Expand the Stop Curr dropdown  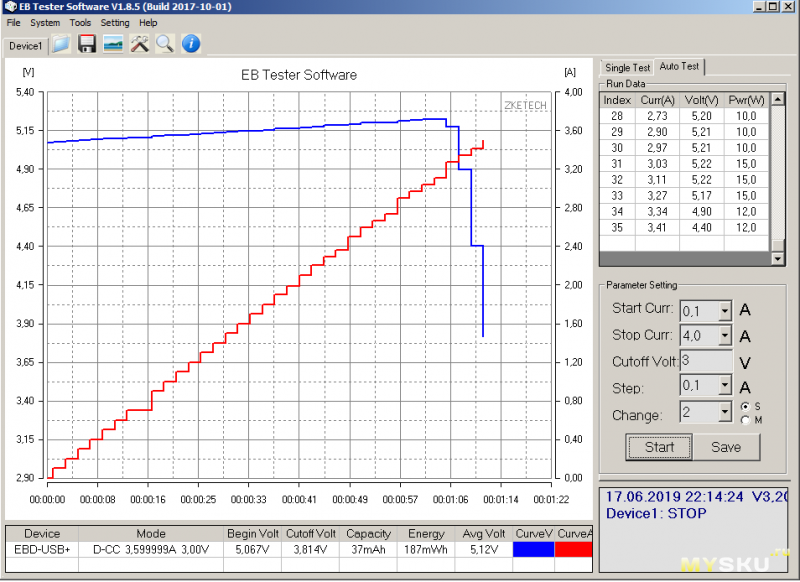[724, 336]
